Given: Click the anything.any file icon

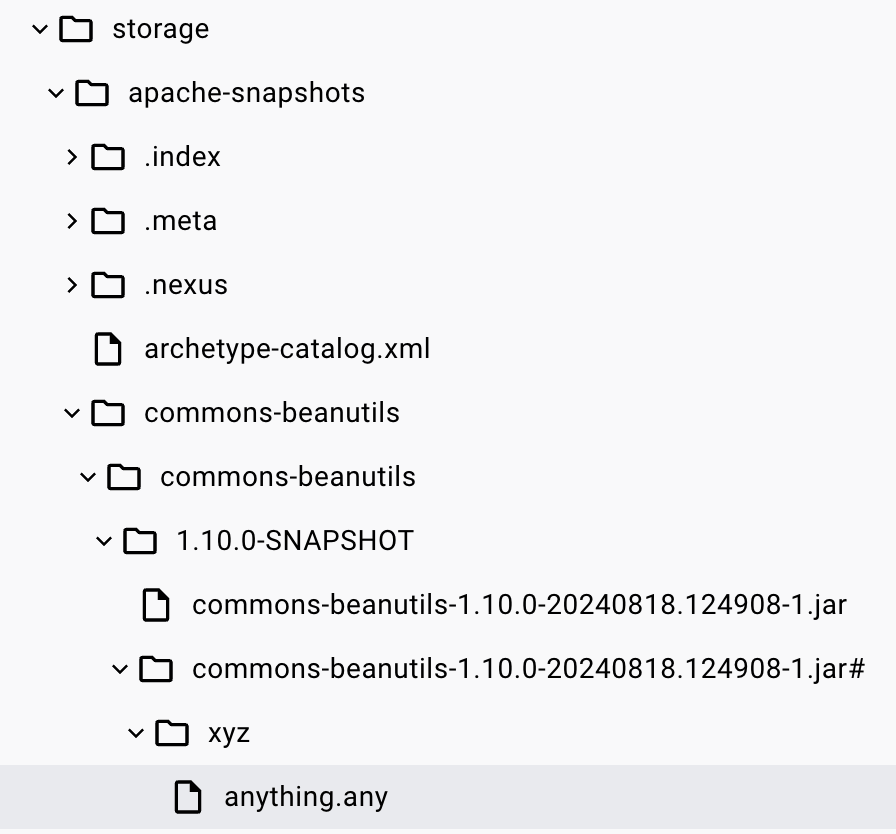Looking at the screenshot, I should pos(188,797).
